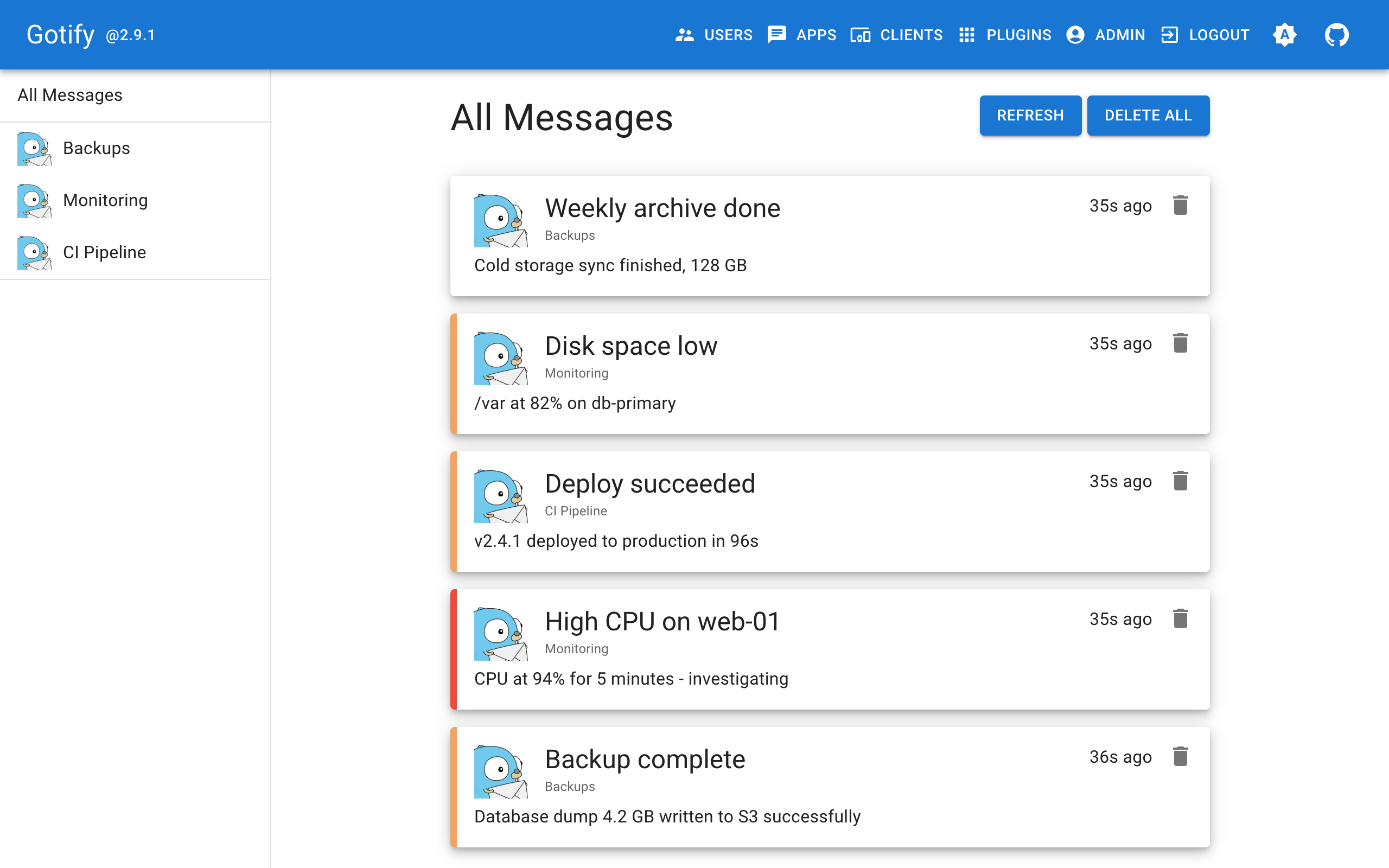This screenshot has width=1389, height=868.
Task: Click 'Monitoring' label under High CPU on web-01
Action: pyautogui.click(x=576, y=649)
